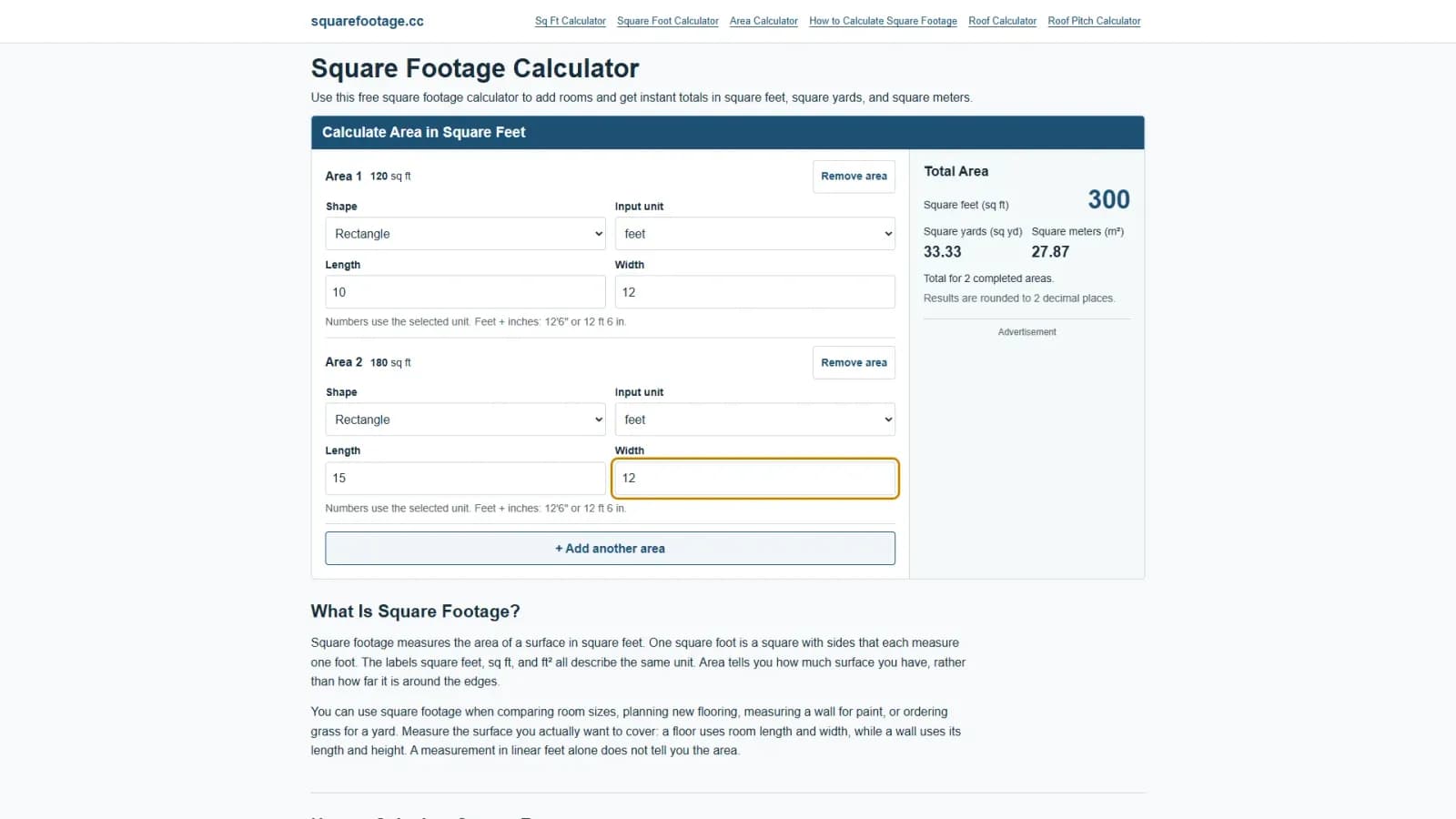Image resolution: width=1456 pixels, height=819 pixels.
Task: Expand the Area 1 Shape dropdown
Action: coord(465,234)
